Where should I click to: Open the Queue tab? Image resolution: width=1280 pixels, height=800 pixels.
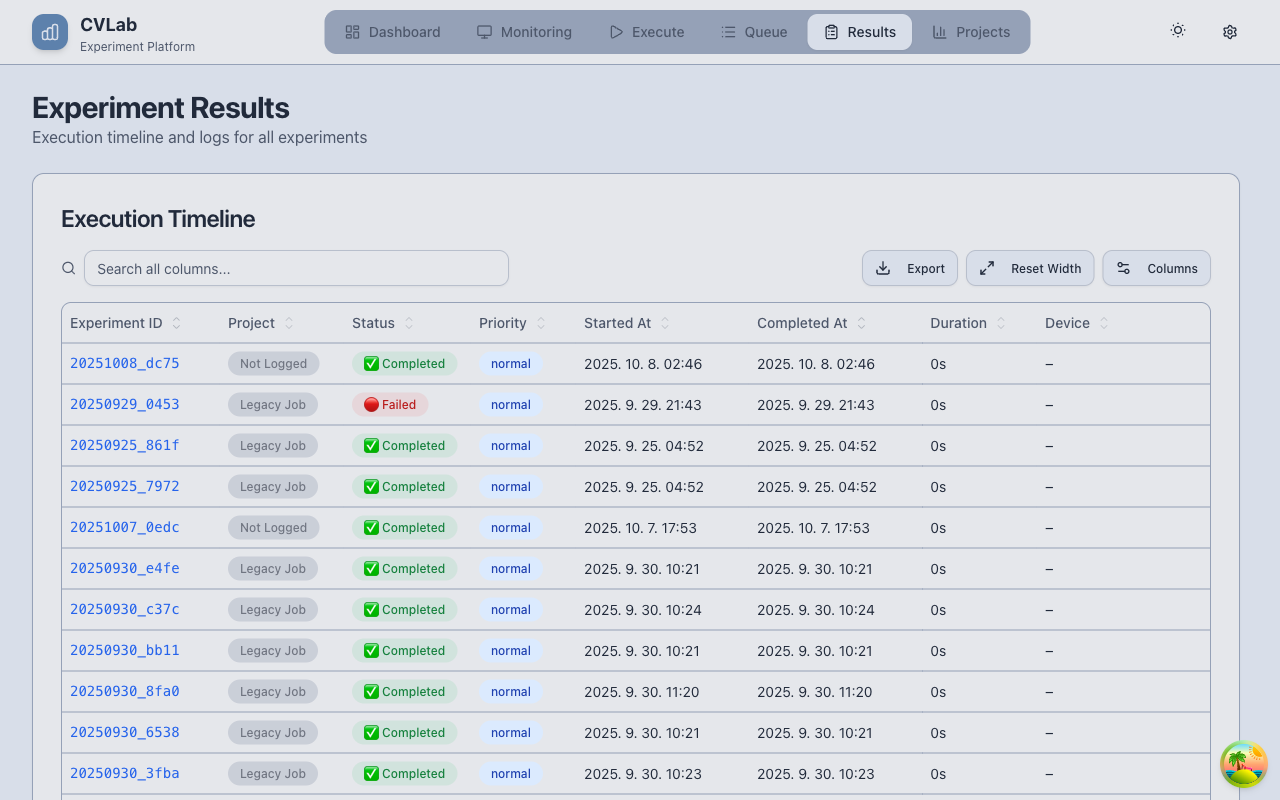[754, 32]
